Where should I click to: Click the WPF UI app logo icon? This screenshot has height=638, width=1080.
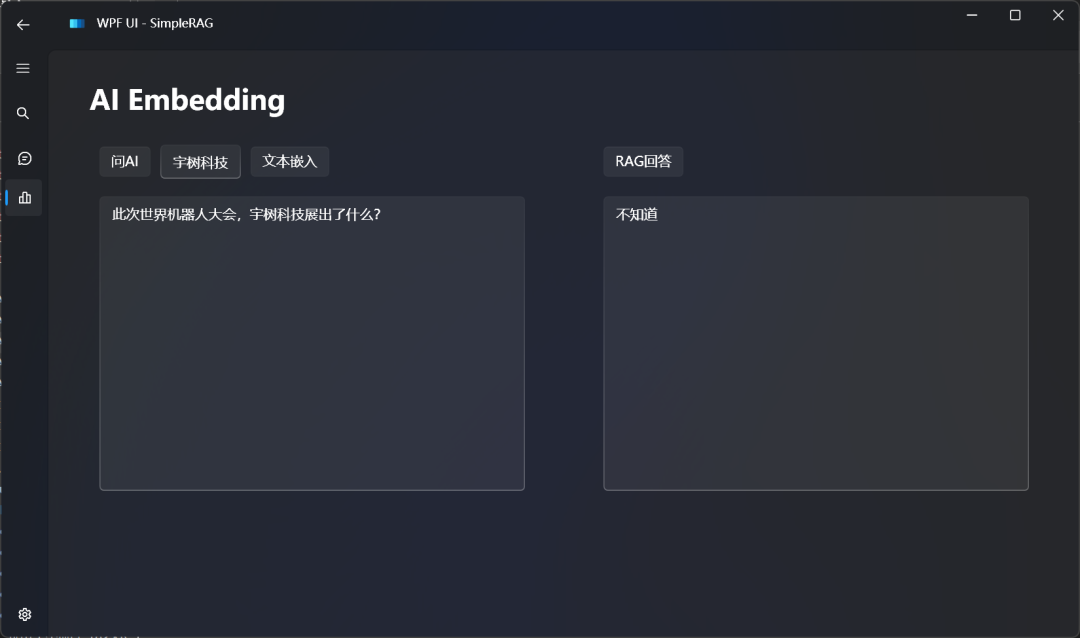(x=76, y=23)
